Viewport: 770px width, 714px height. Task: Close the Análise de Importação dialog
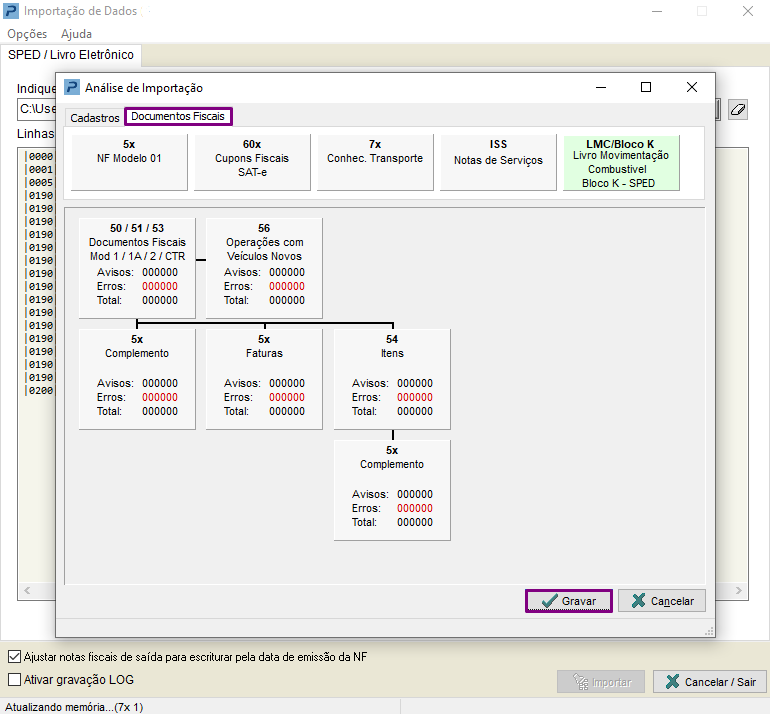pos(691,87)
